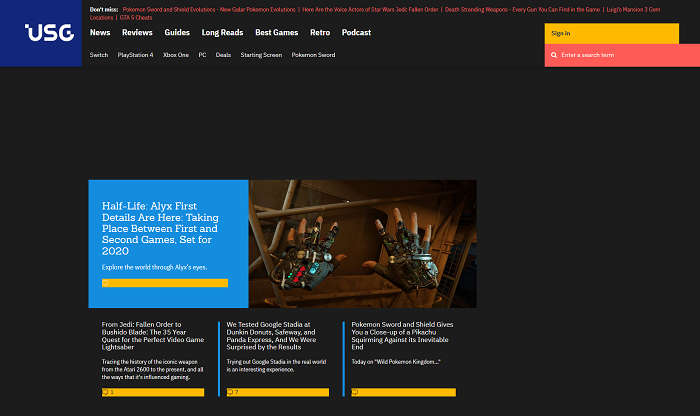The image size is (700, 416).
Task: Click the yellow comment bar under Pikachu article
Action: (x=404, y=392)
